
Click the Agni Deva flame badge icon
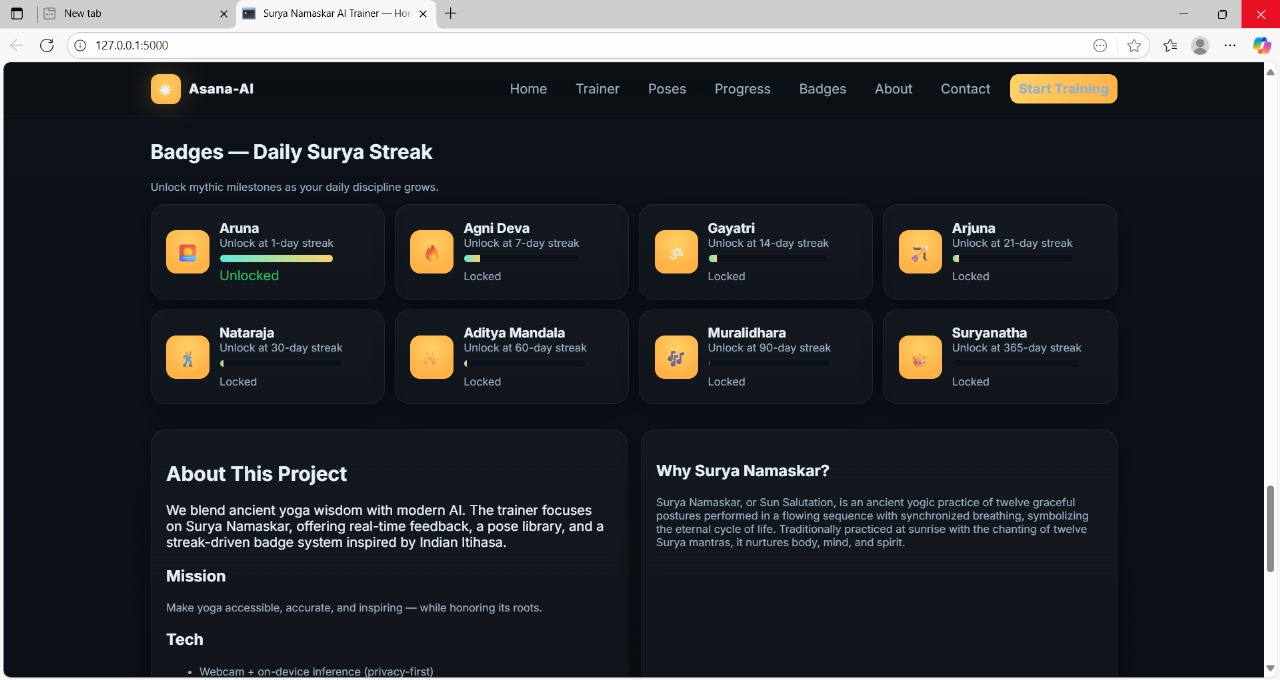432,252
